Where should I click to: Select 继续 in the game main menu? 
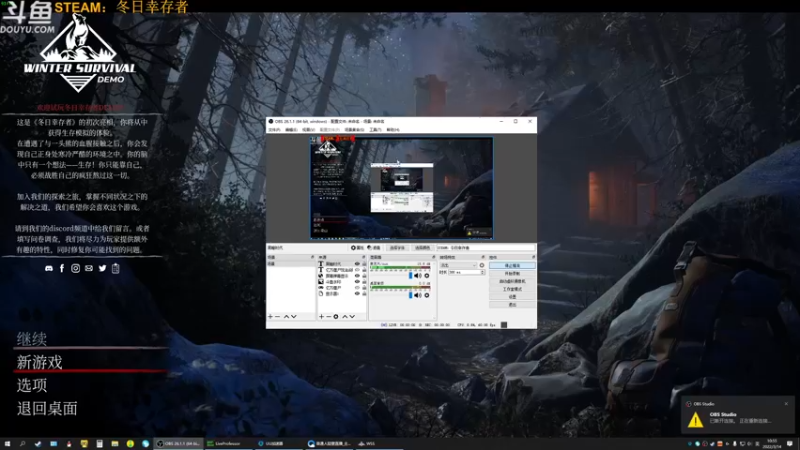click(x=32, y=339)
